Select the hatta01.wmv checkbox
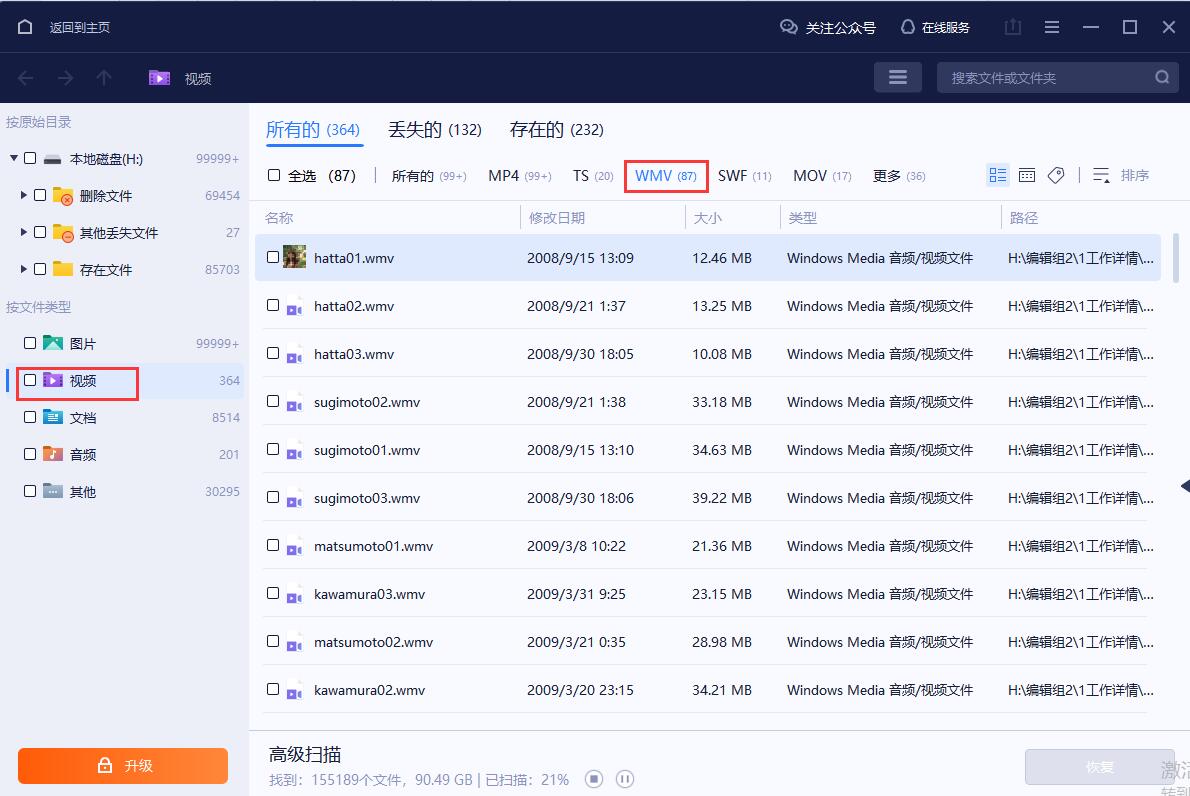The height and width of the screenshot is (796, 1190). pos(272,257)
